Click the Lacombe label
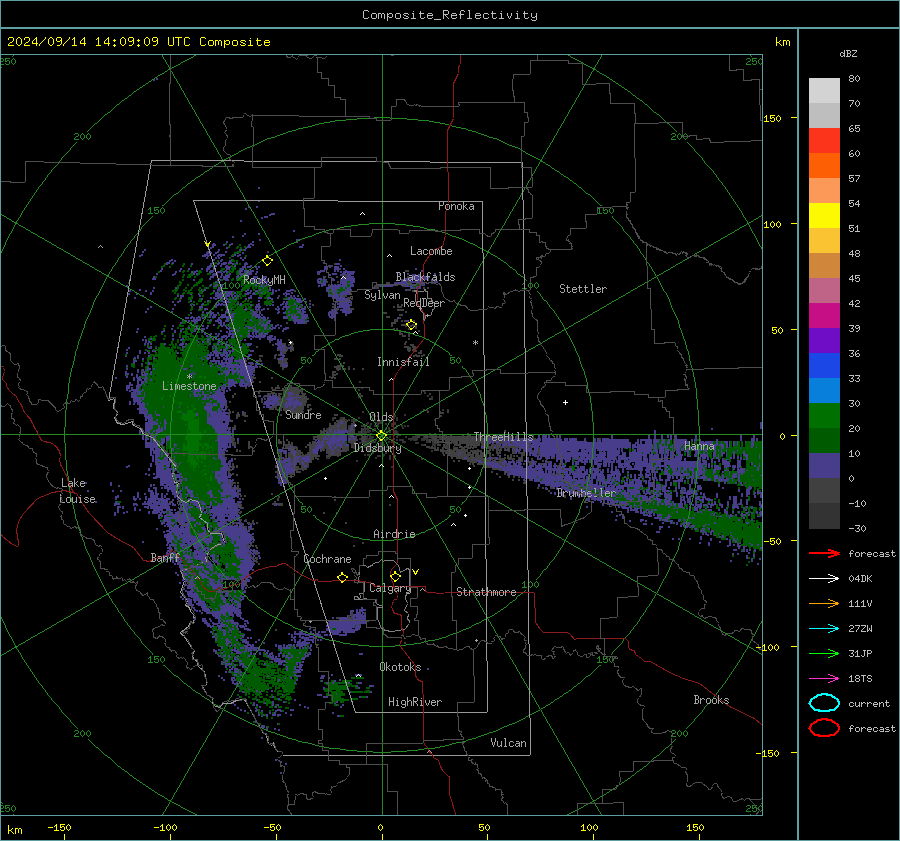 431,251
